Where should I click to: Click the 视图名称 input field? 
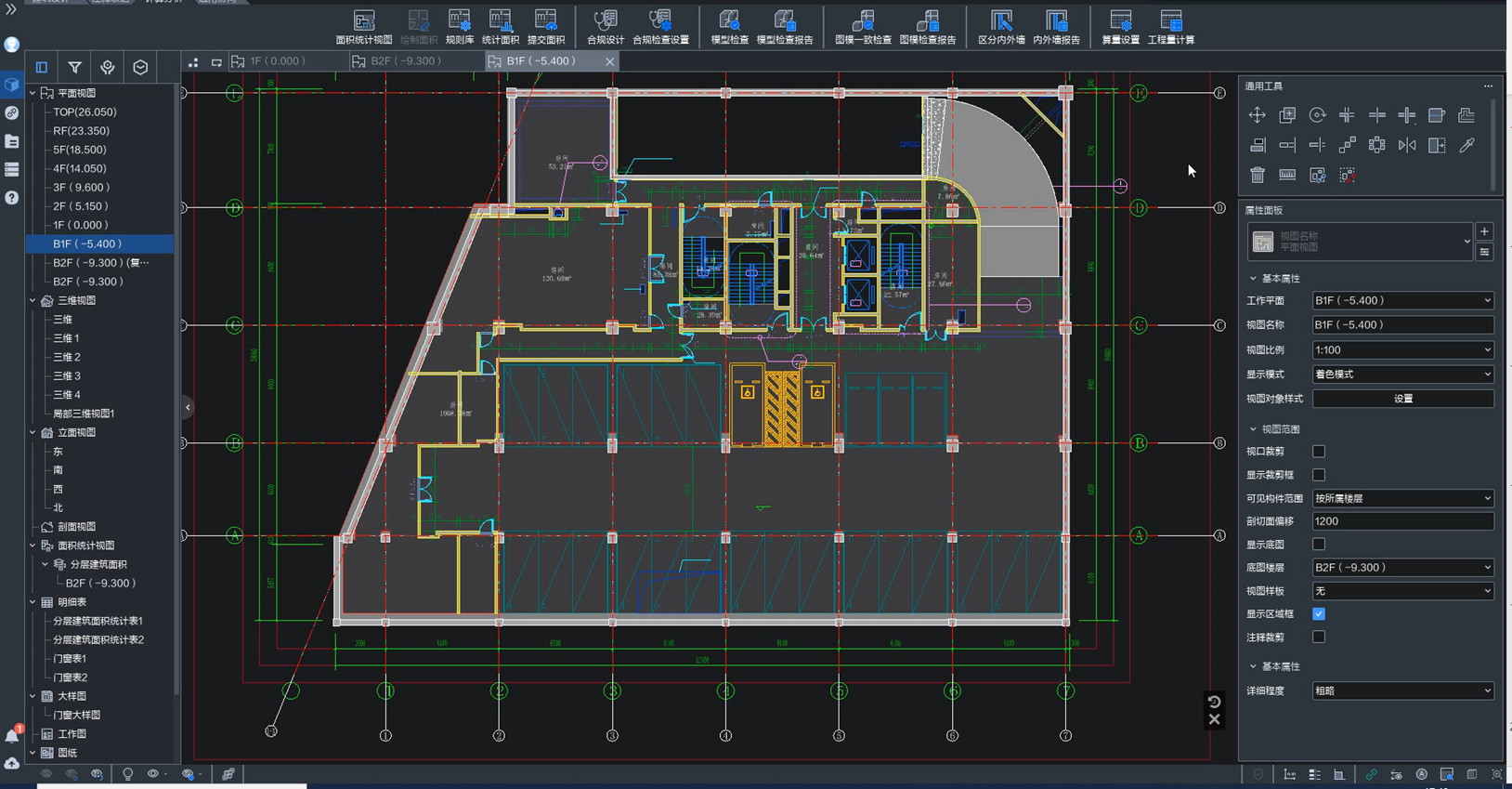pos(1402,325)
